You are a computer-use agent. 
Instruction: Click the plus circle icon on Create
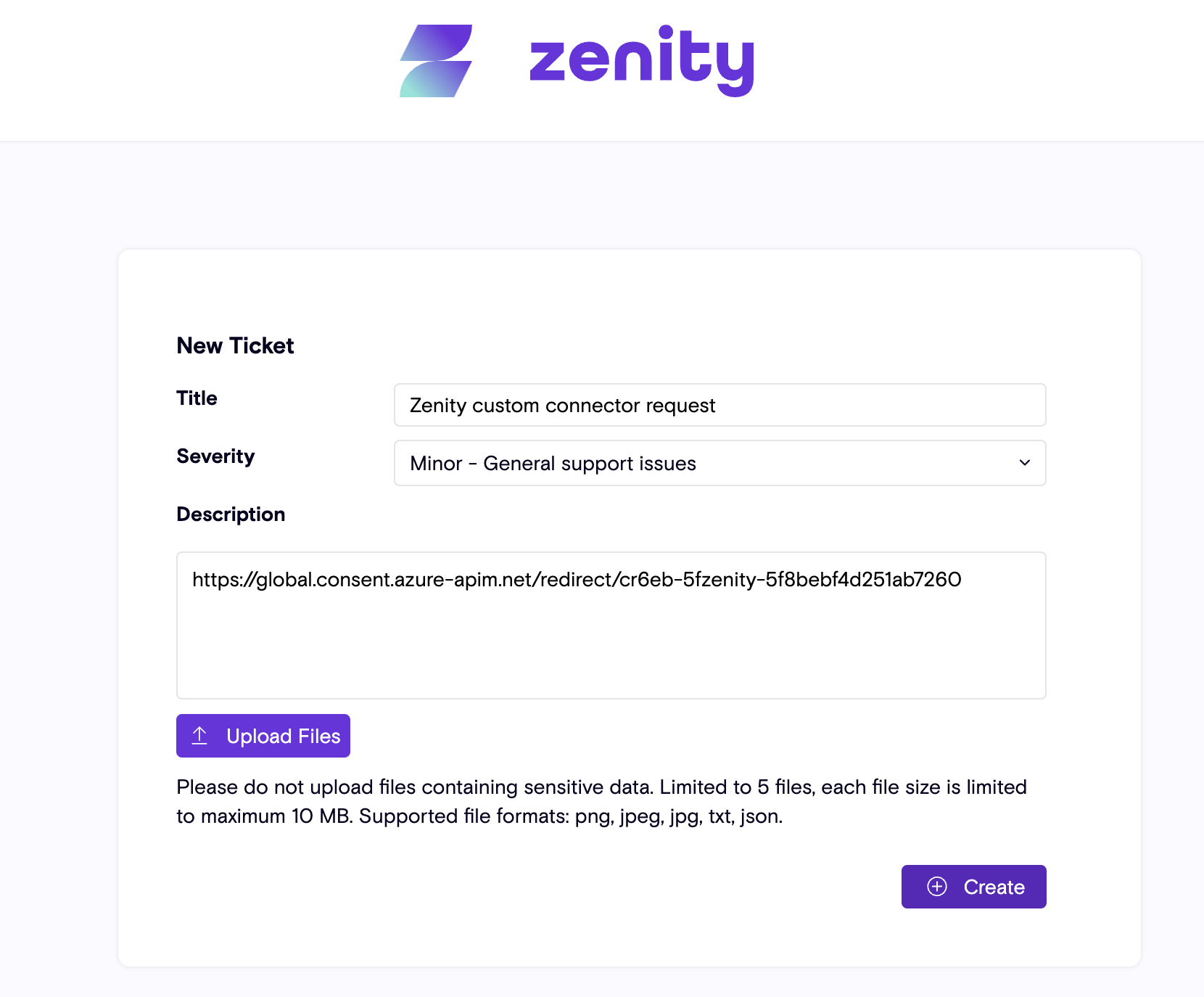[x=937, y=887]
